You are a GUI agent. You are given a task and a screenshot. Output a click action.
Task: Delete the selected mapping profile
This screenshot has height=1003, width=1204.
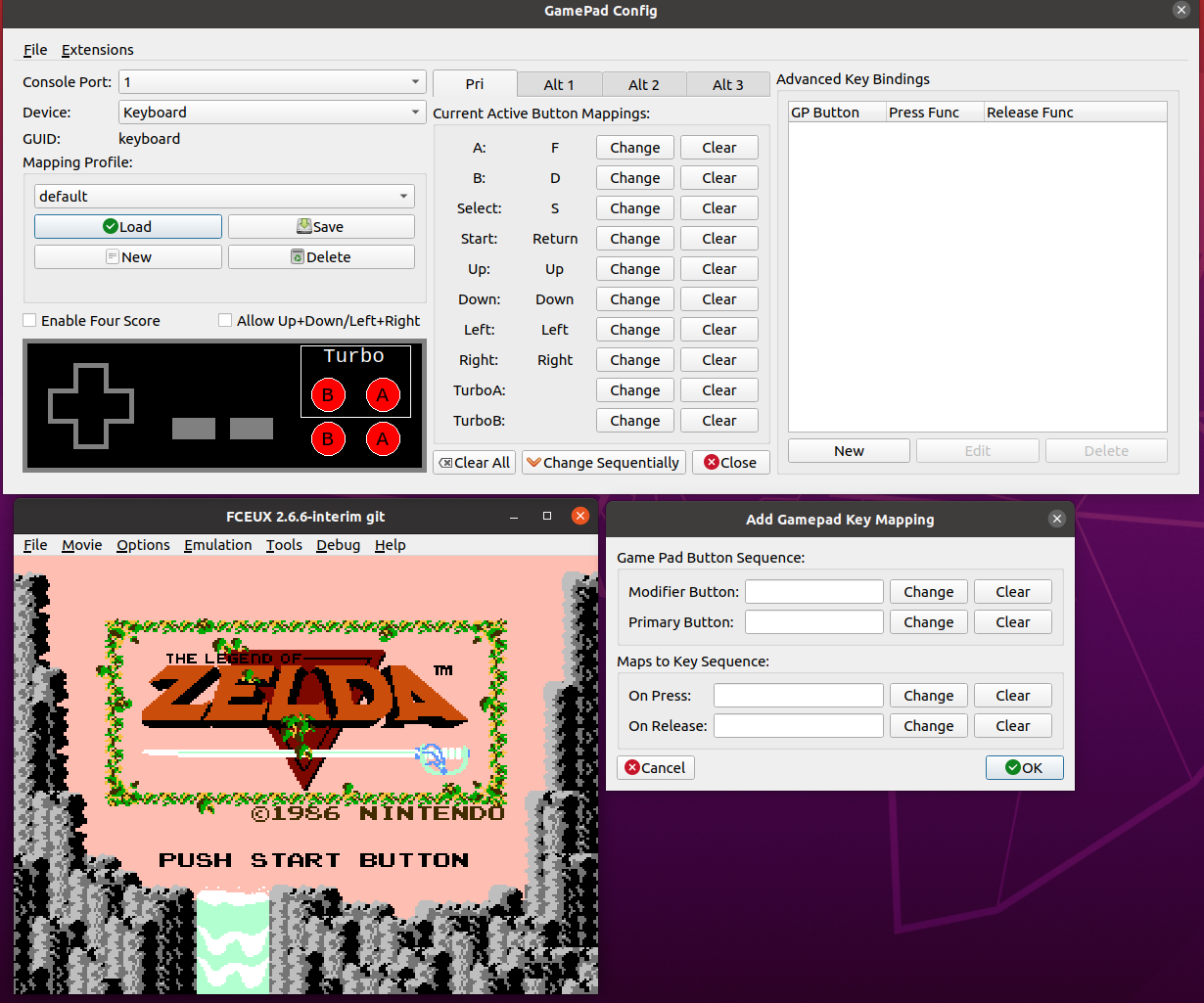[321, 256]
